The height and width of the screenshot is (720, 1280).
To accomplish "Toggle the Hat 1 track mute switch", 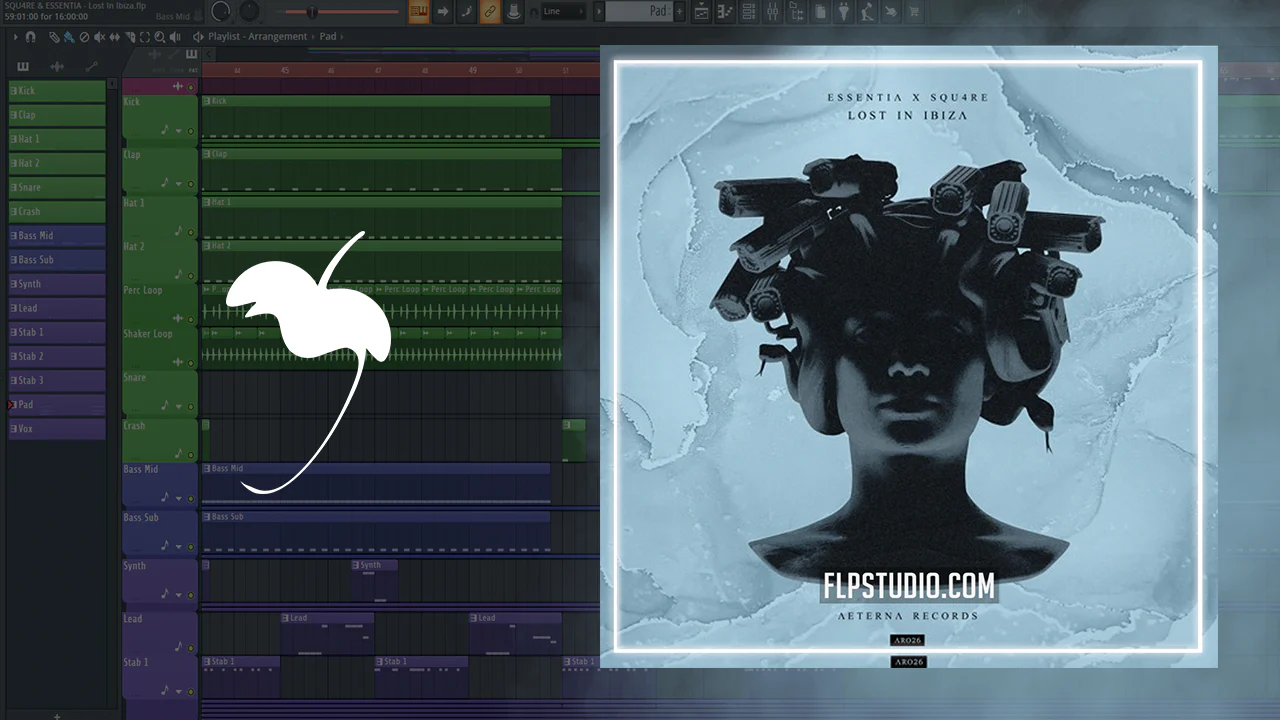I will pos(191,231).
